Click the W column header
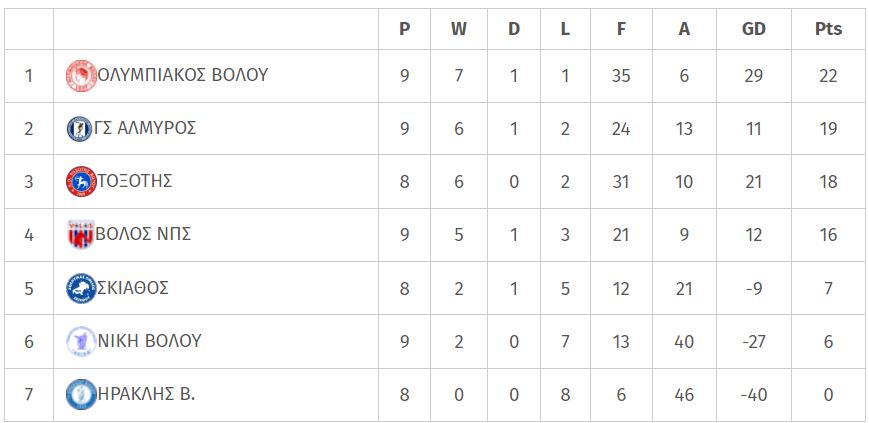This screenshot has height=423, width=869. tap(458, 29)
